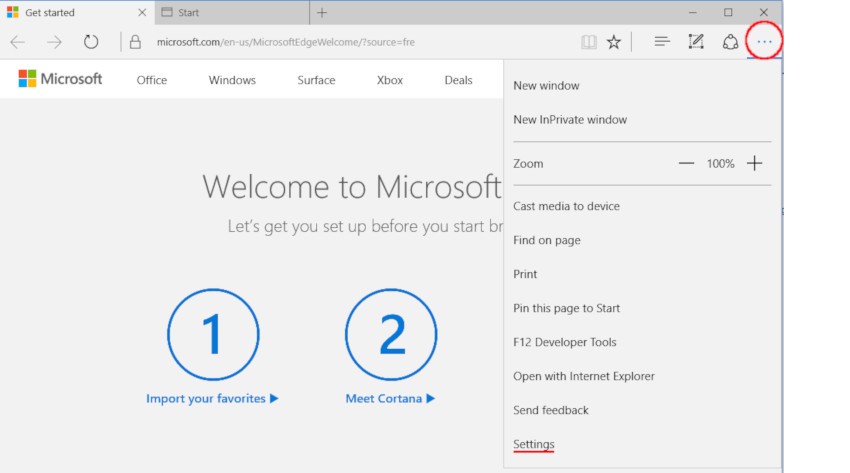
Task: Click the 100% zoom value
Action: pyautogui.click(x=720, y=164)
